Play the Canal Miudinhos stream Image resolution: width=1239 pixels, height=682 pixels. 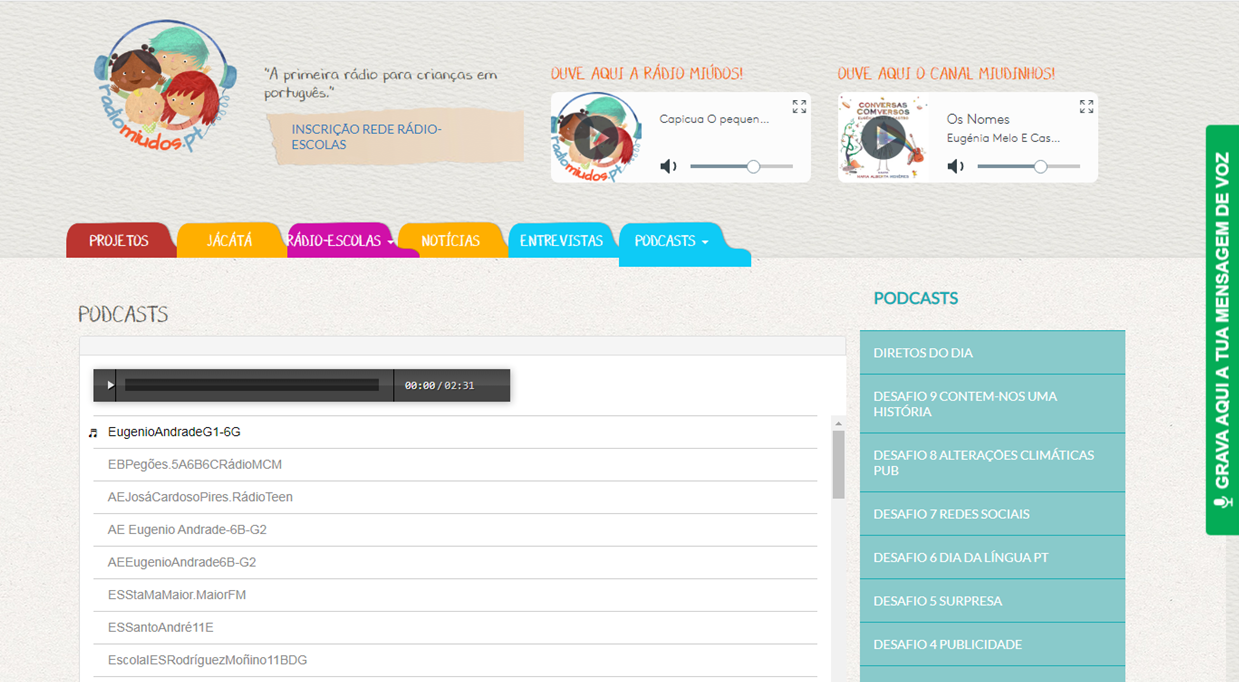coord(884,138)
